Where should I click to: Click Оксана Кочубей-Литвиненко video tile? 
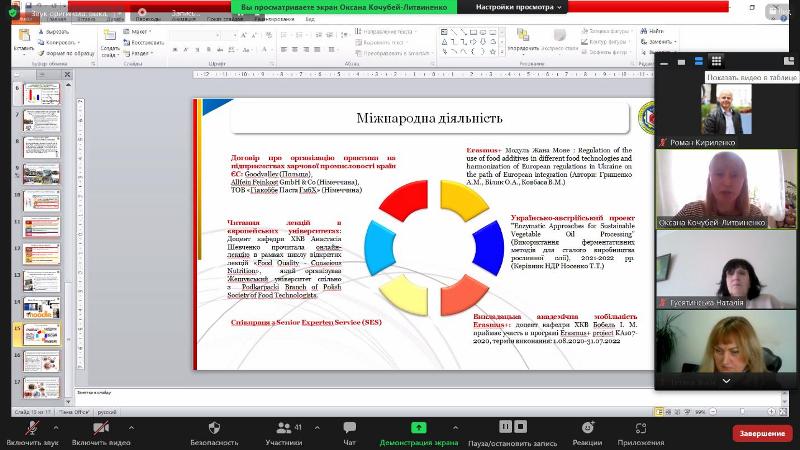(x=726, y=190)
